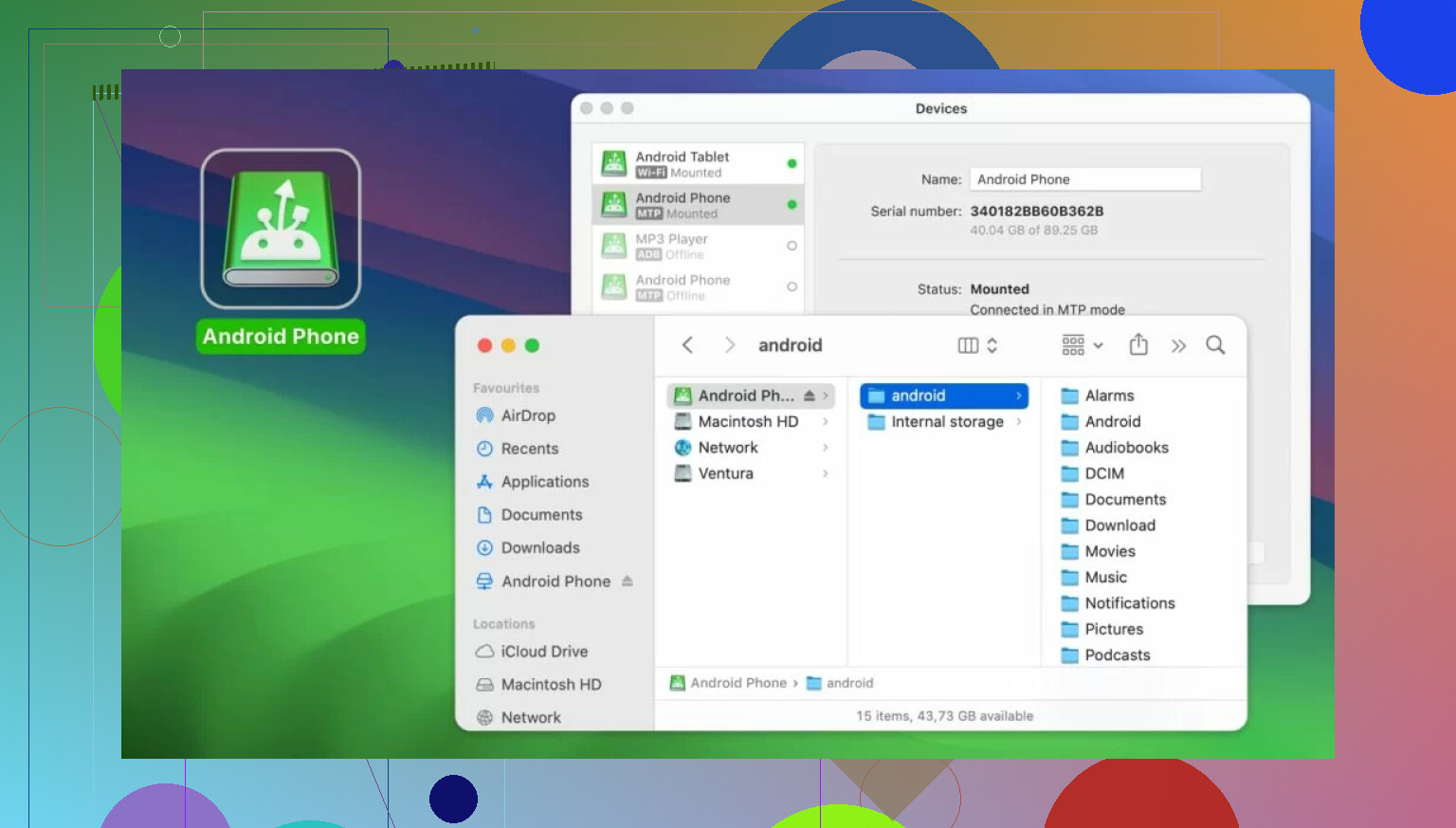The image size is (1456, 828).
Task: Open the Music folder
Action: (x=1094, y=578)
